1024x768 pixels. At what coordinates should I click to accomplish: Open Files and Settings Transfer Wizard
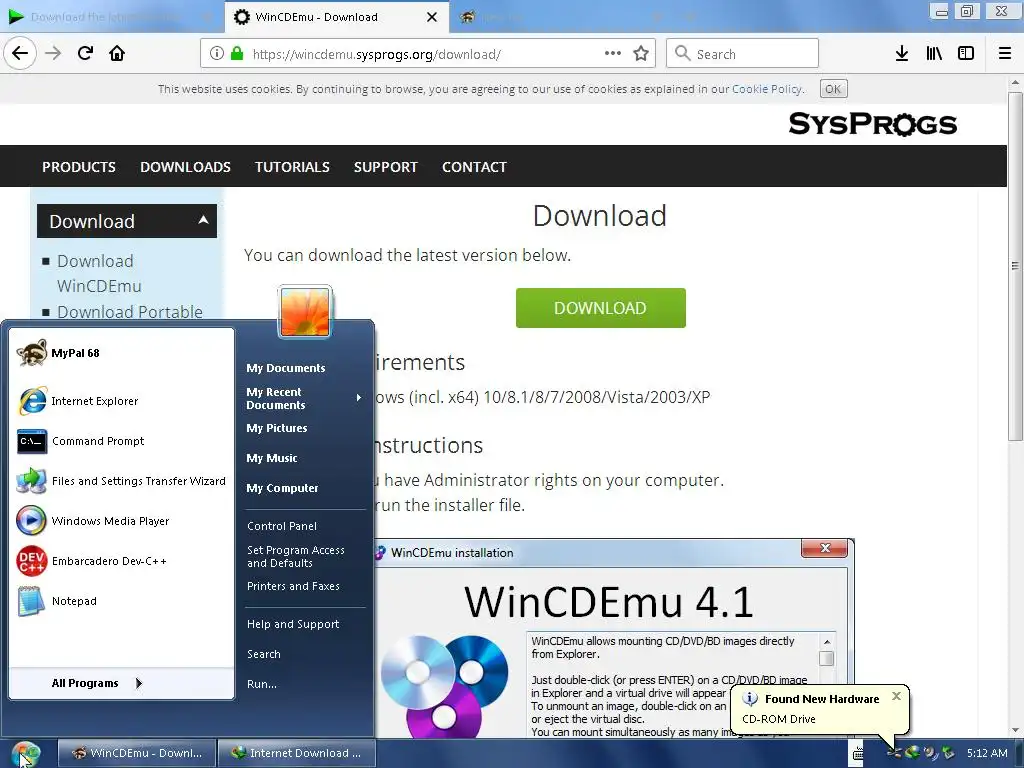pyautogui.click(x=121, y=481)
